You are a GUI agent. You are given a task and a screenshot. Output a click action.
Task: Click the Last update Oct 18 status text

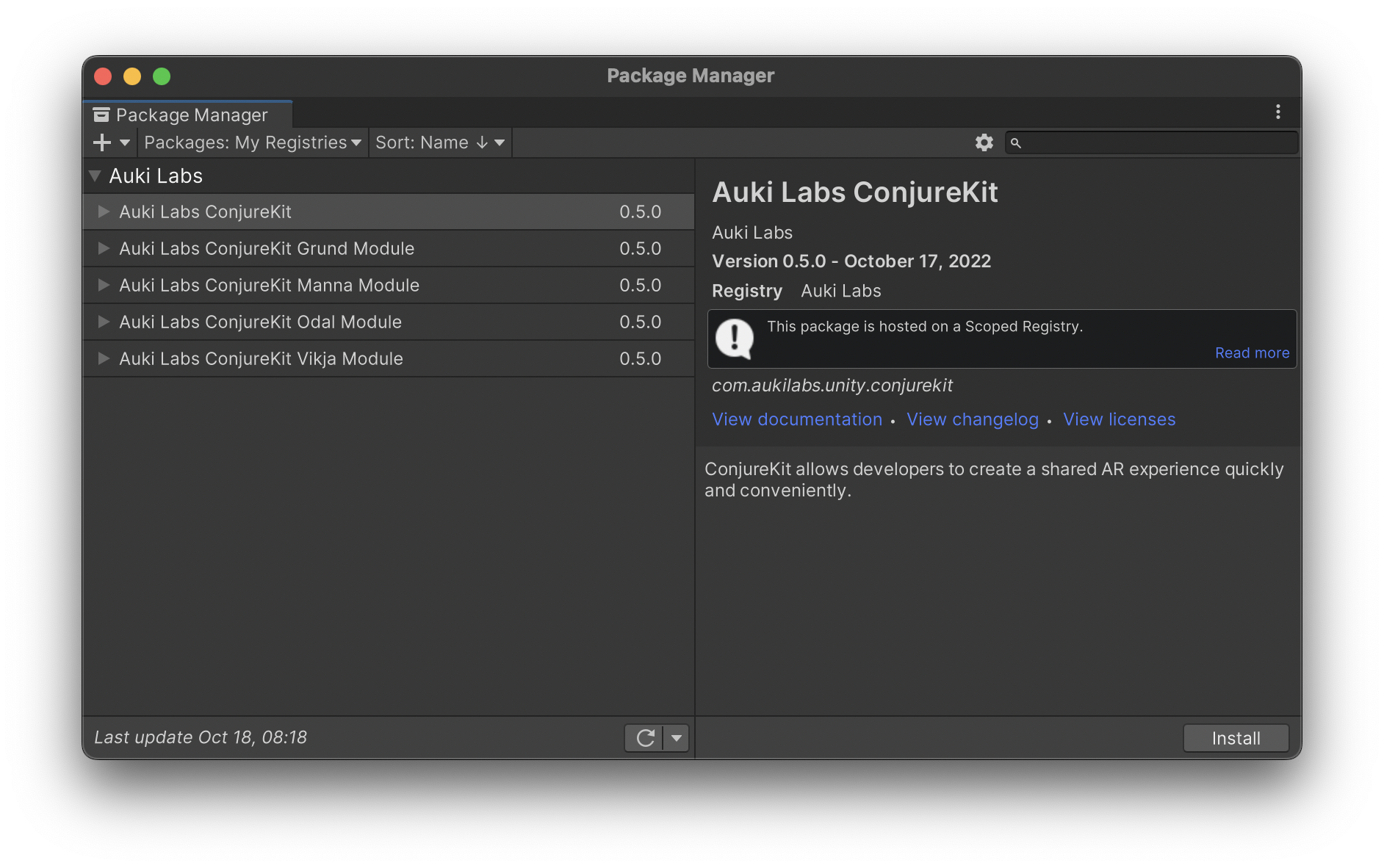[x=201, y=737]
